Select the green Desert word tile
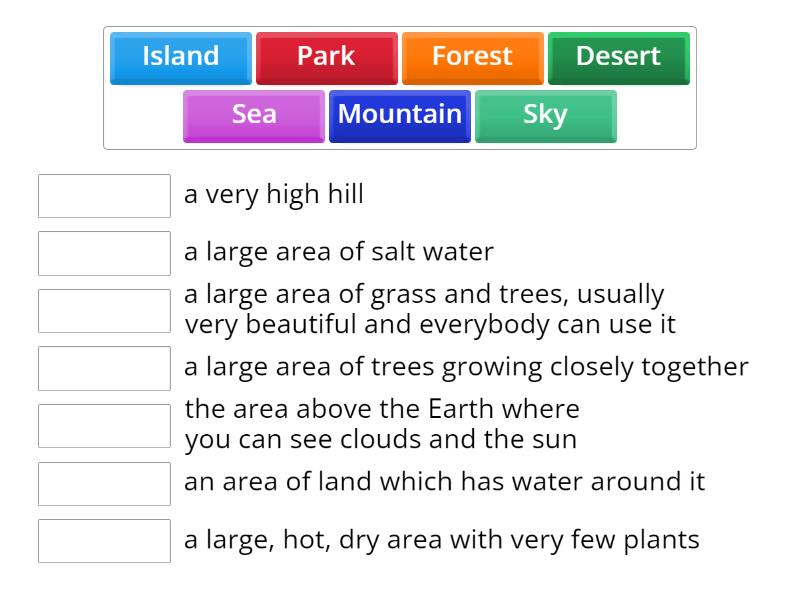Viewport: 800px width, 600px height. (618, 58)
